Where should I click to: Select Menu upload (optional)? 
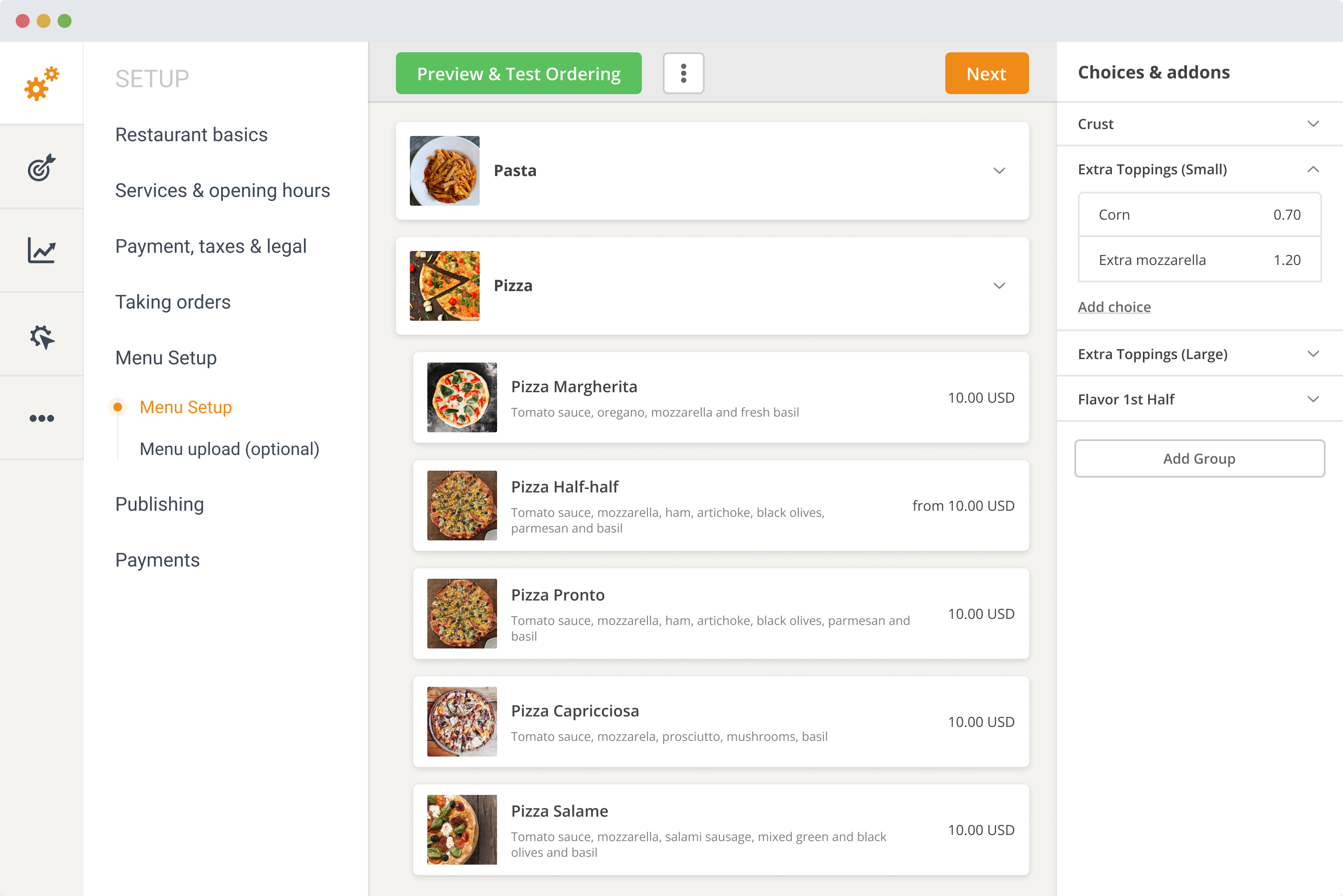tap(229, 448)
